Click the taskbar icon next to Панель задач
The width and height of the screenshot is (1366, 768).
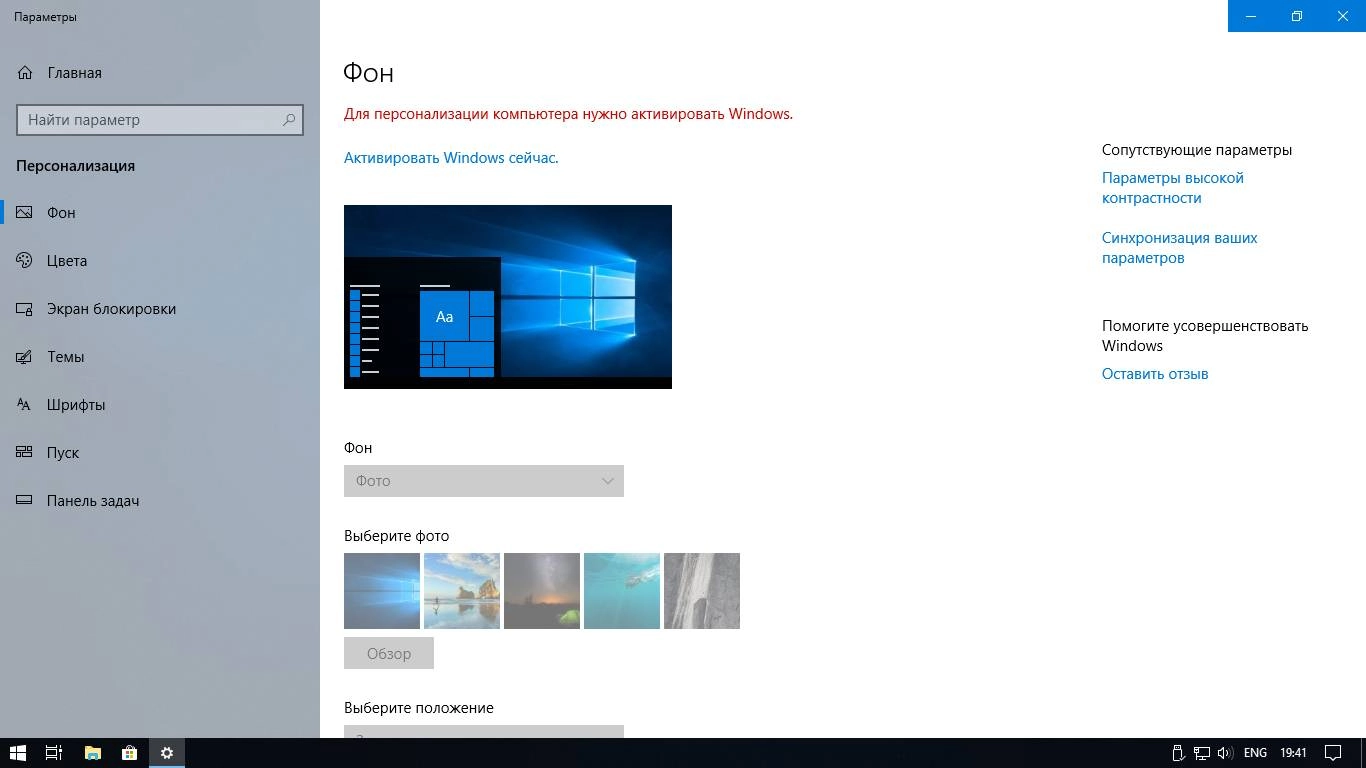tap(25, 501)
